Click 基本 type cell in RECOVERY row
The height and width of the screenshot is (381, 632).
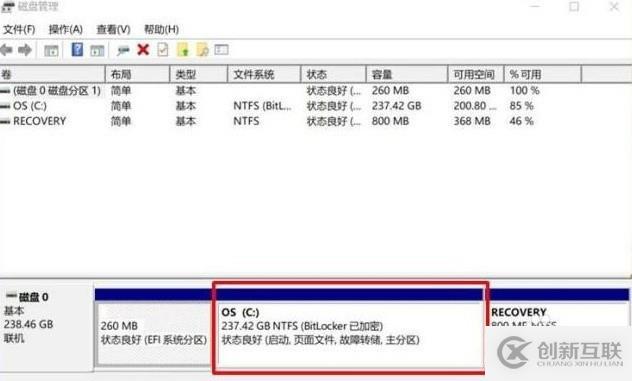(185, 121)
